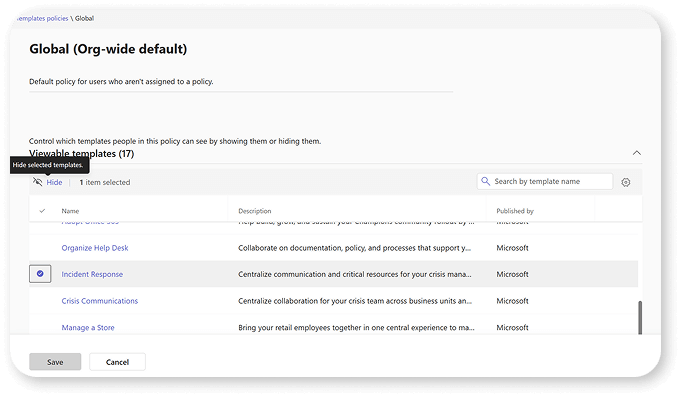
Task: Click the Hide eye-slash icon
Action: pos(38,182)
